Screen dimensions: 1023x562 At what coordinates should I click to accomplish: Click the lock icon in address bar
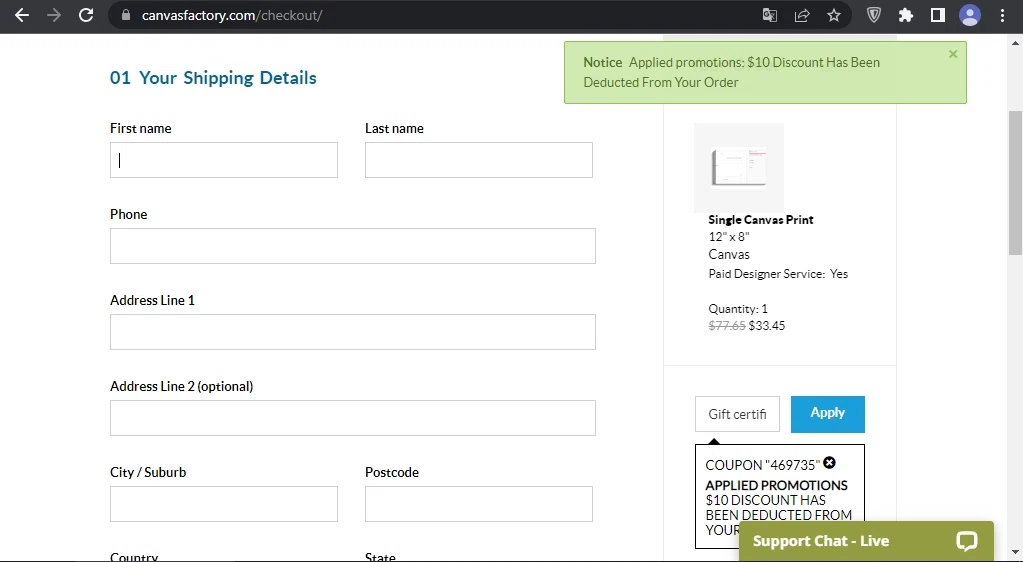(126, 15)
